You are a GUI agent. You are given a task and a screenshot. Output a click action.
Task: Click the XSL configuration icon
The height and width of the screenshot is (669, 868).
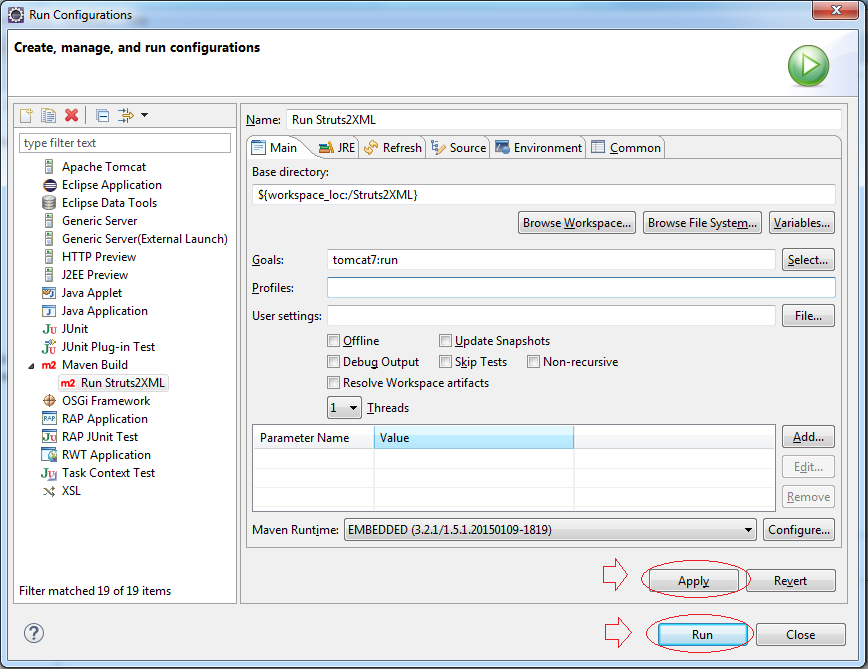click(x=49, y=491)
